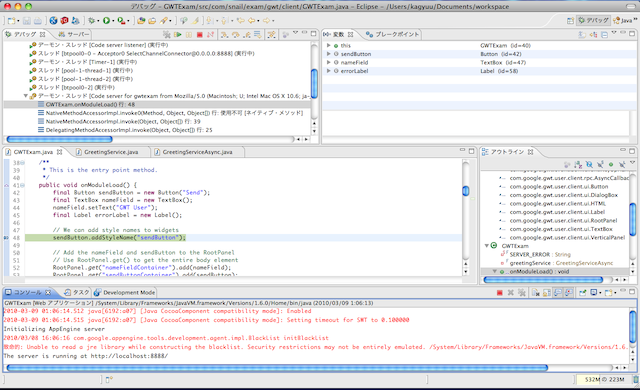Click the Disconnect icon in Debug view
This screenshot has height=390, width=640.
coord(210,35)
